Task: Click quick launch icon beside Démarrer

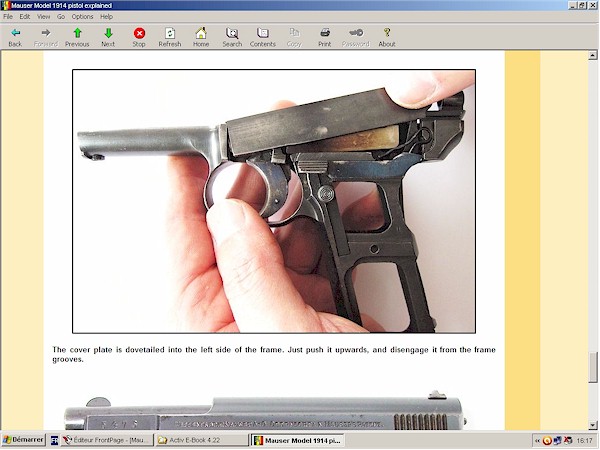Action: pyautogui.click(x=54, y=440)
